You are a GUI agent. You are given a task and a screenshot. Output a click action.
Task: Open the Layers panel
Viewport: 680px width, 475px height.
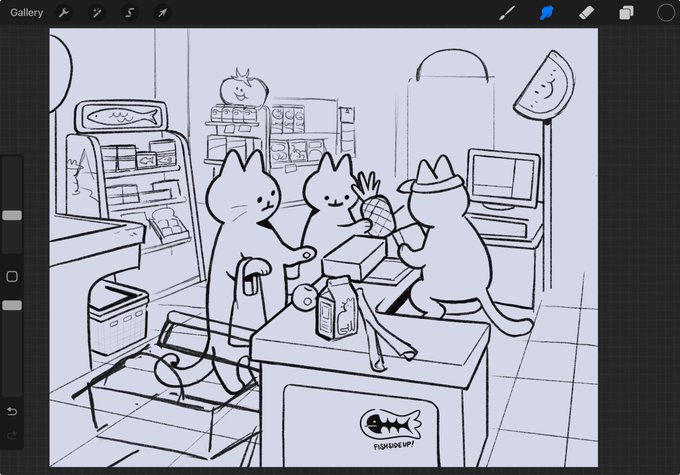(x=626, y=13)
